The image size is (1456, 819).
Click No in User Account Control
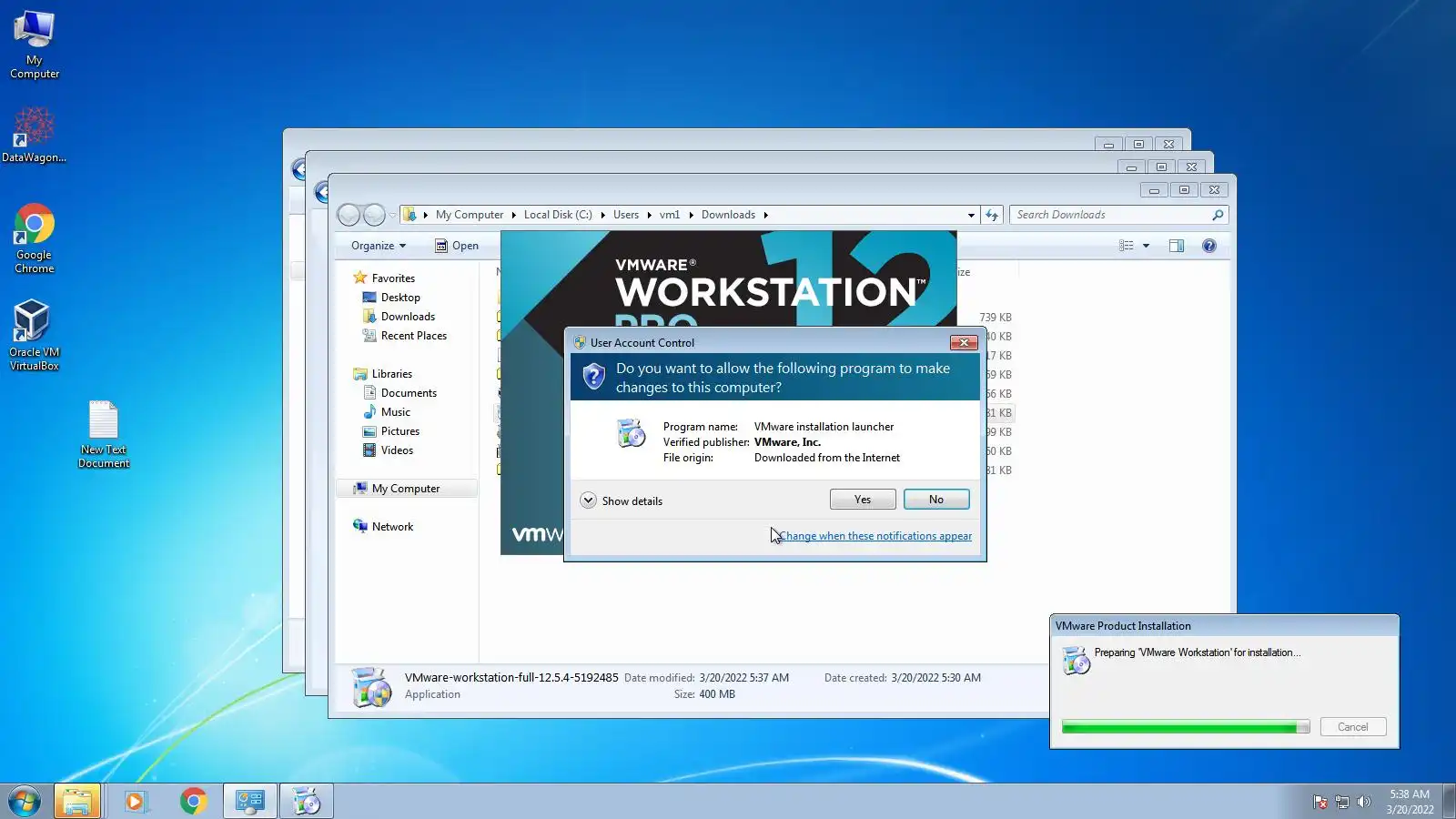point(936,500)
